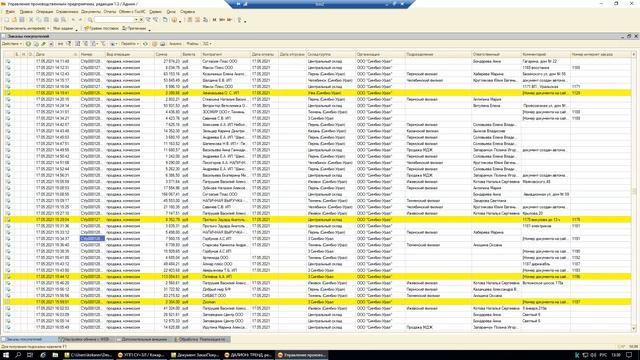This screenshot has height=360, width=640.
Task: Open the Справочники menu
Action: (67, 12)
